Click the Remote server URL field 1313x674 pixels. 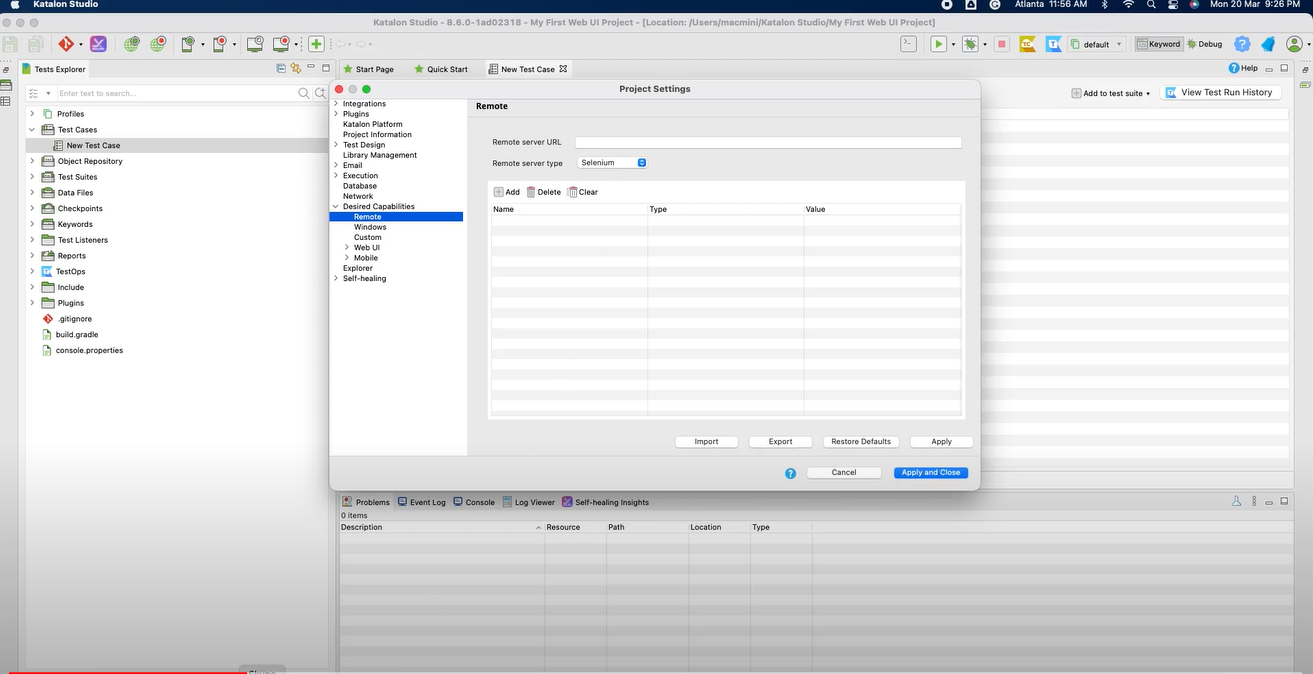[x=768, y=143]
